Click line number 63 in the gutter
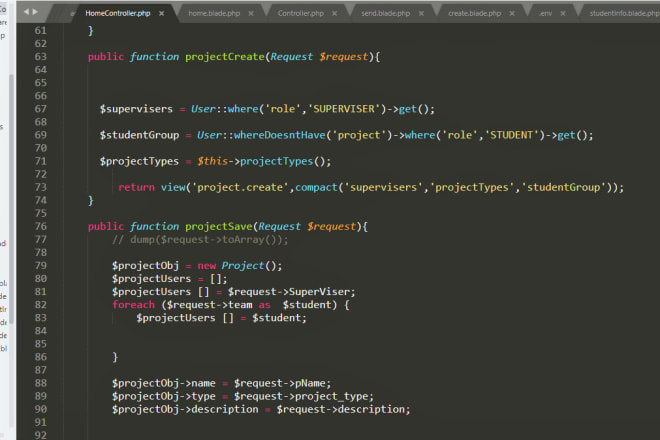This screenshot has width=660, height=440. pos(41,56)
